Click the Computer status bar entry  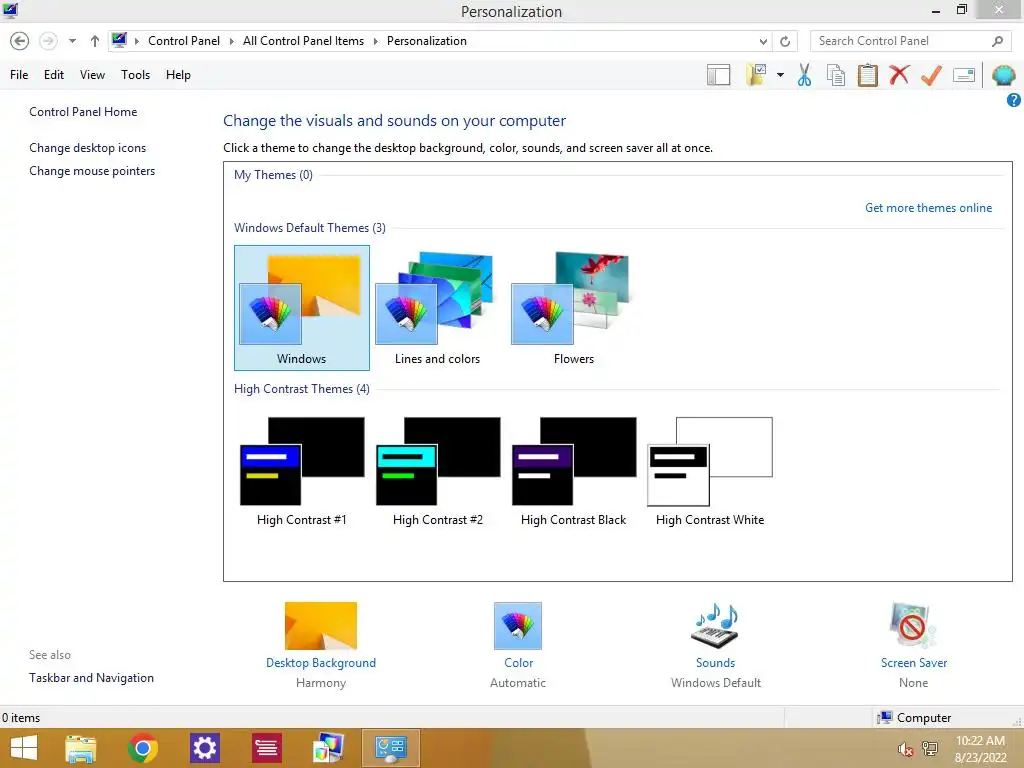coord(914,718)
